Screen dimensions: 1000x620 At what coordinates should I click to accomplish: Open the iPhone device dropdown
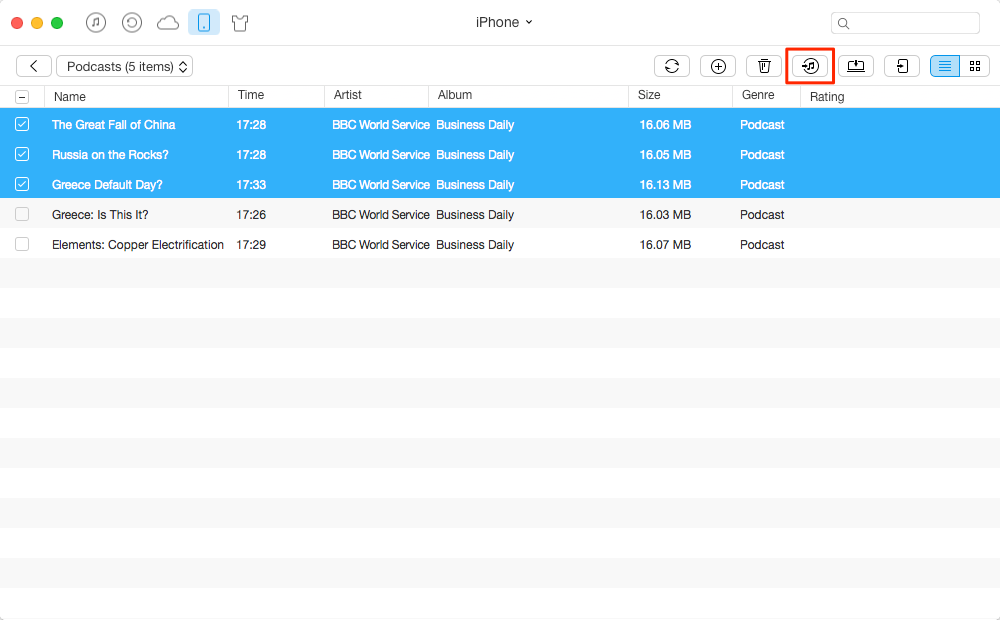(504, 22)
